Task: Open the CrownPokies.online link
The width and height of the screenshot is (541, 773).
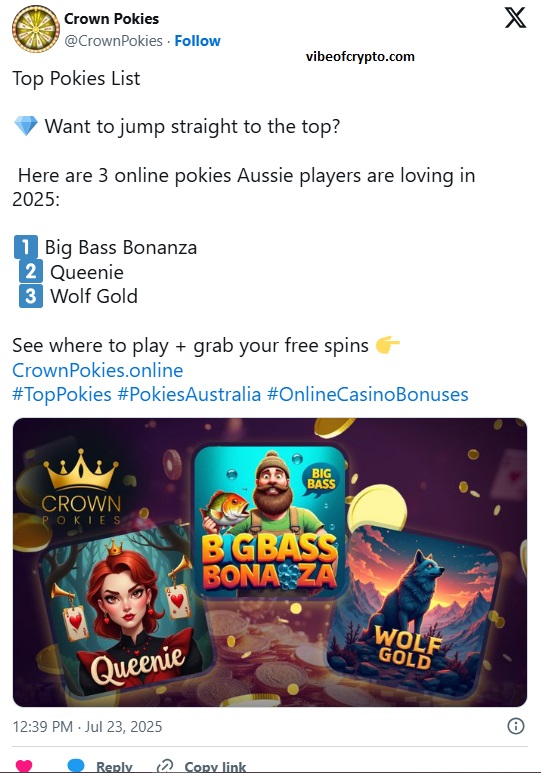Action: coord(98,370)
